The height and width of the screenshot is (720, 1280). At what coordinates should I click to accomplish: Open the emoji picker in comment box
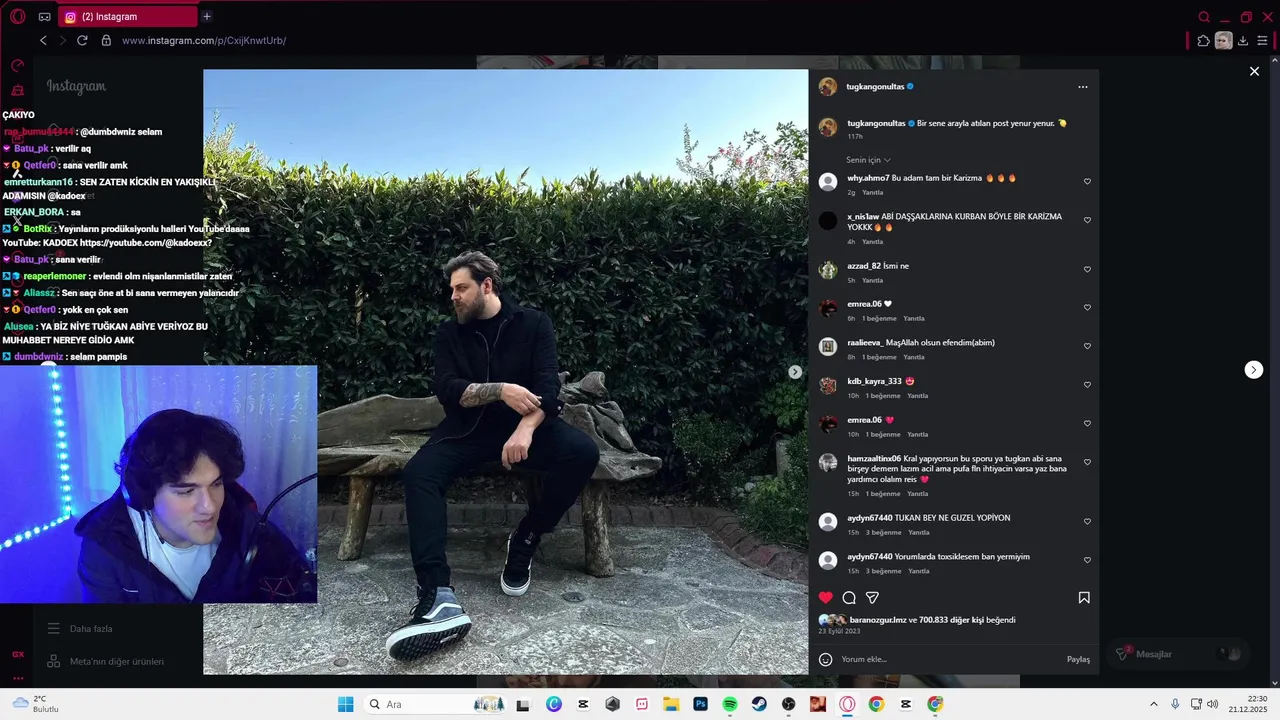[825, 659]
